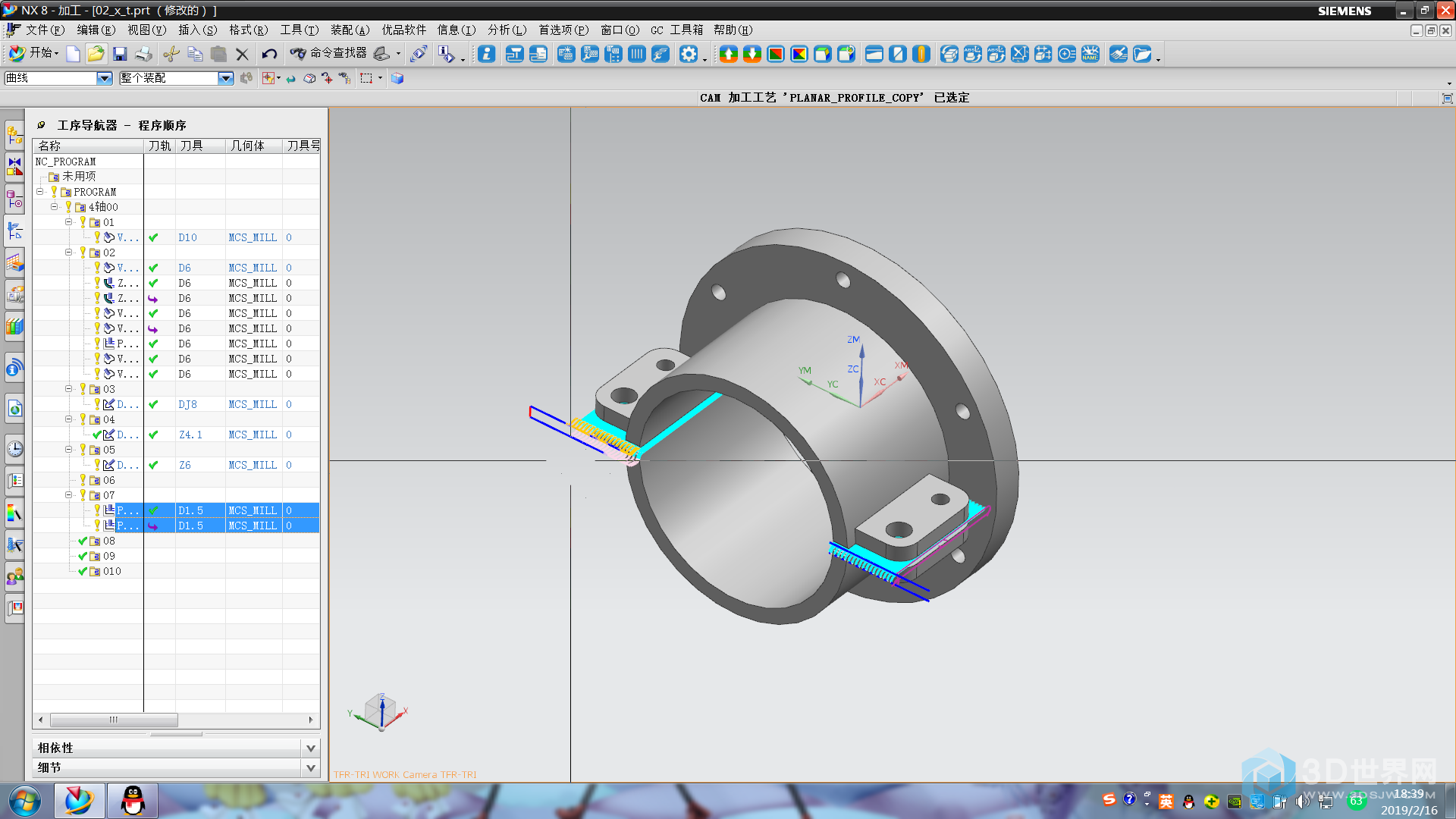
Task: Click the 刀轨 column header
Action: pos(159,146)
